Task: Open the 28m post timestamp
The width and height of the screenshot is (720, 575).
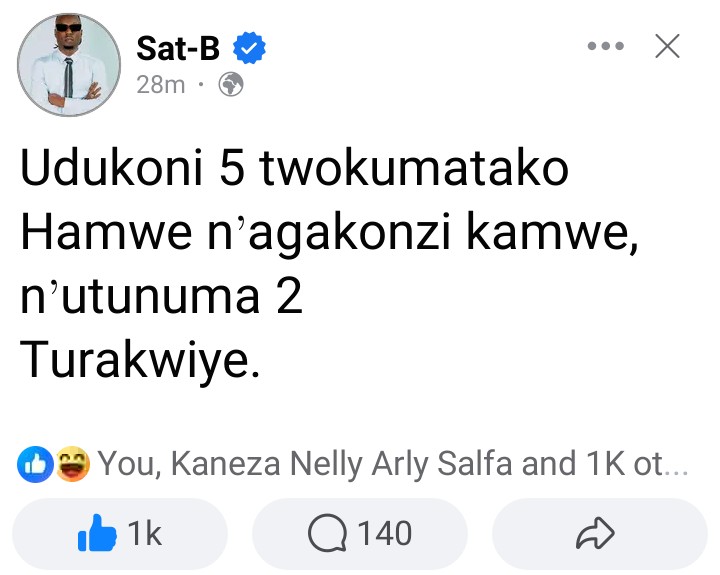Action: (x=161, y=85)
